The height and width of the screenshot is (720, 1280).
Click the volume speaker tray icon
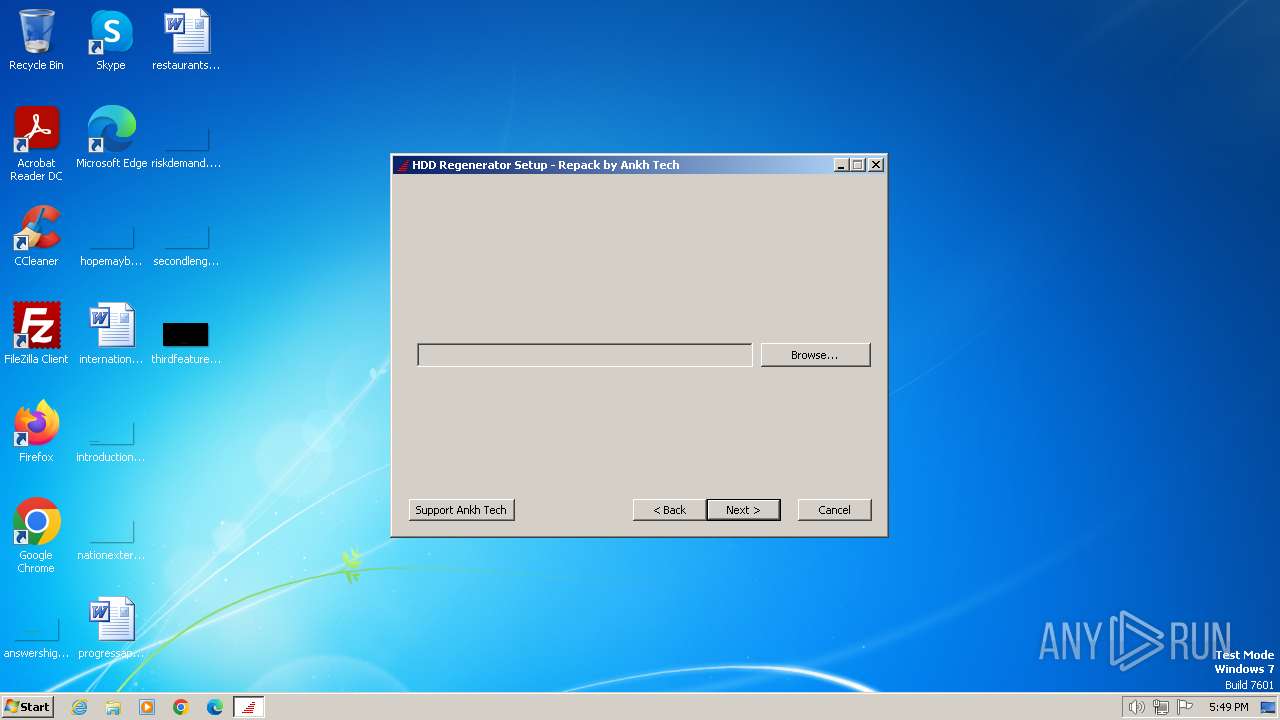click(1136, 707)
